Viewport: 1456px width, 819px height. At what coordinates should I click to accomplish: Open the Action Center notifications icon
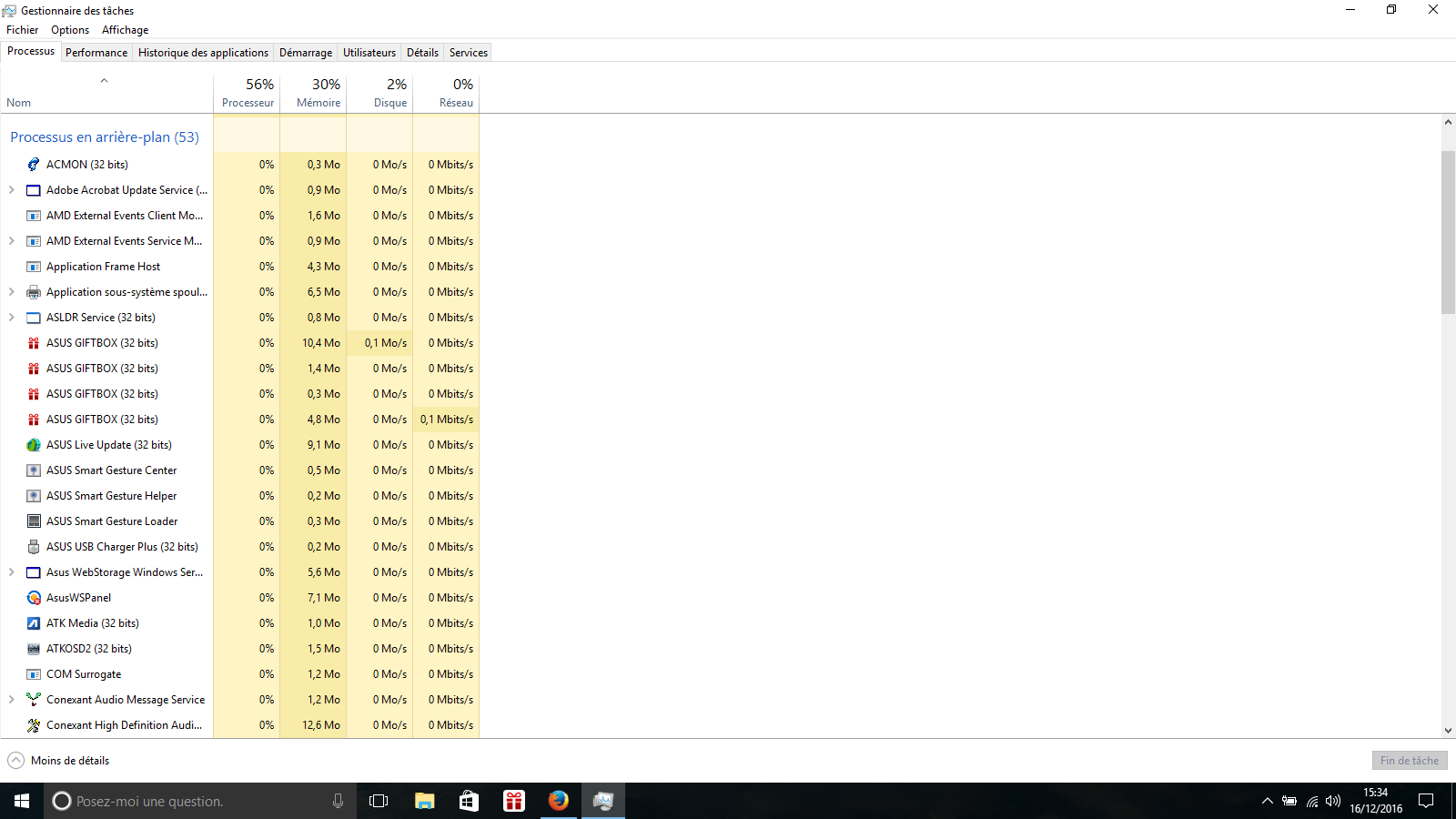tap(1426, 801)
